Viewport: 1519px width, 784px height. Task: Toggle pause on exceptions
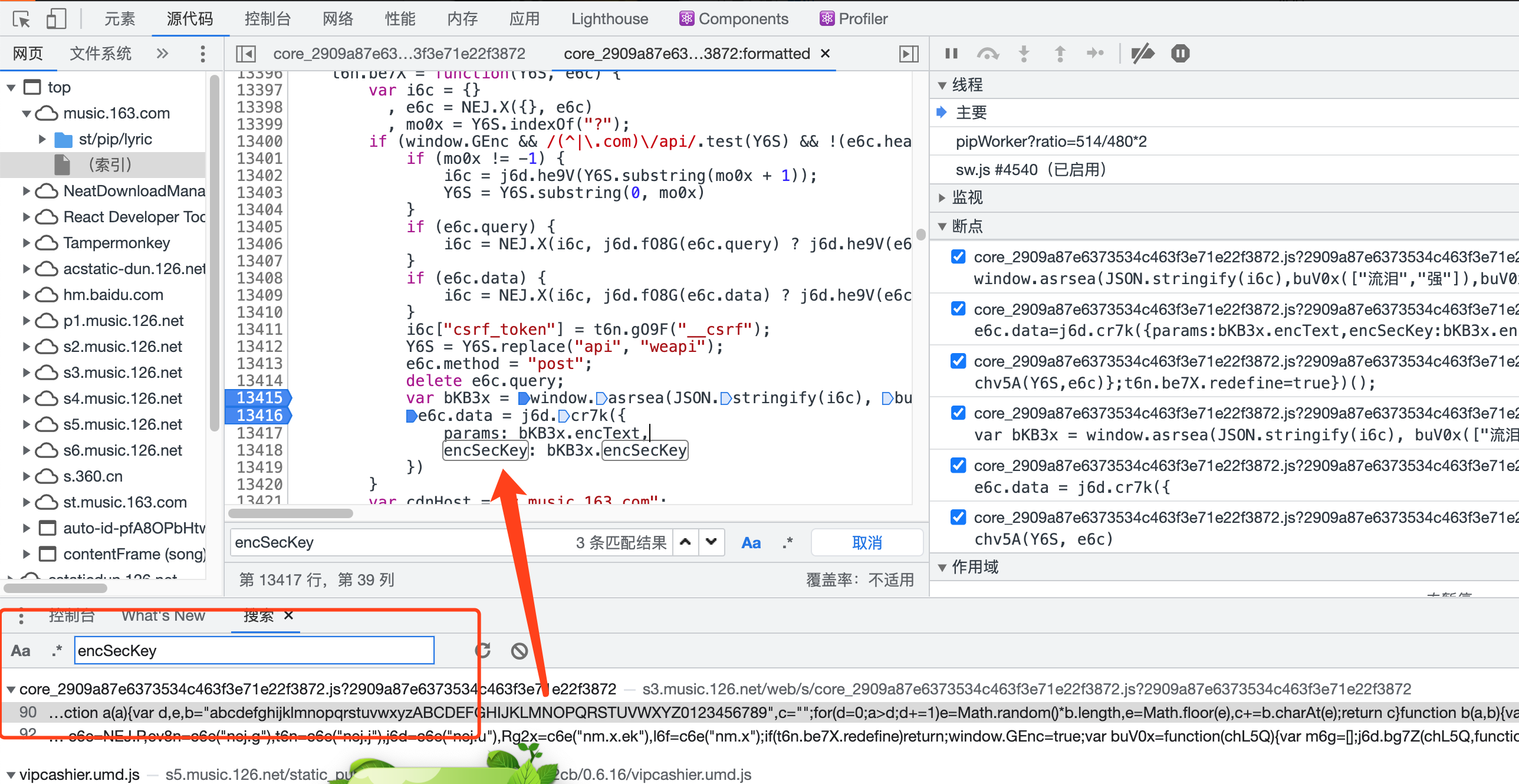coord(1180,54)
